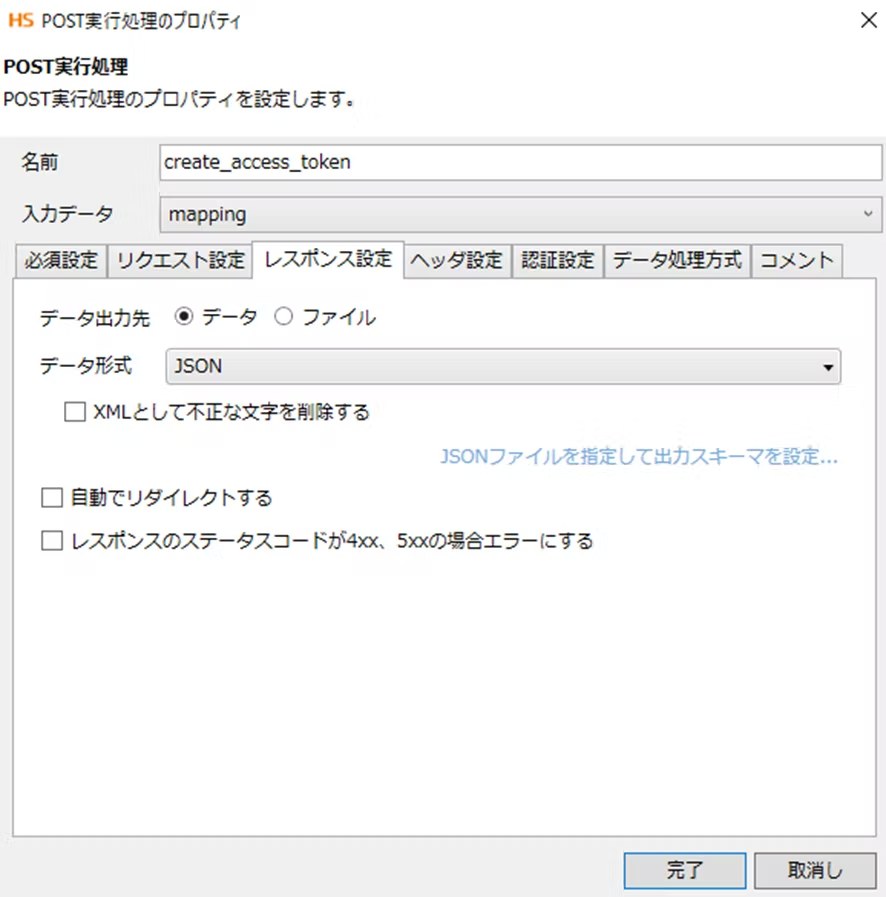886x897 pixels.
Task: Go to the ヘッダ設定 tab
Action: [x=457, y=261]
